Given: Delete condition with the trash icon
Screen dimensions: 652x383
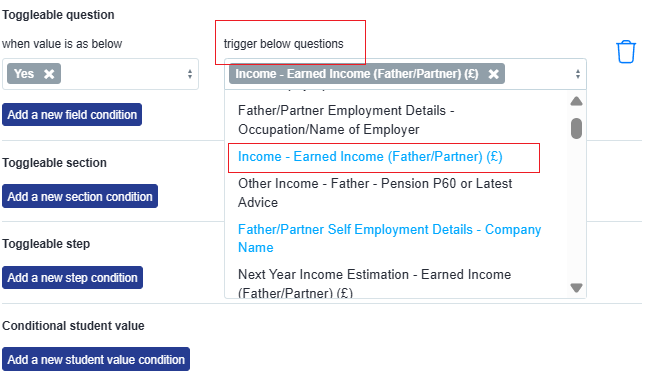Looking at the screenshot, I should click(x=625, y=52).
